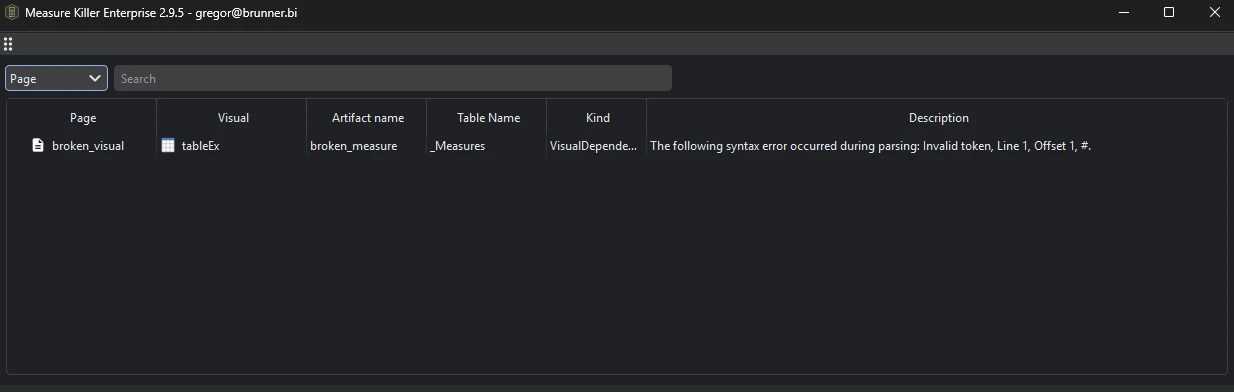1234x392 pixels.
Task: Click the table visual icon beside tableEx
Action: pyautogui.click(x=168, y=145)
